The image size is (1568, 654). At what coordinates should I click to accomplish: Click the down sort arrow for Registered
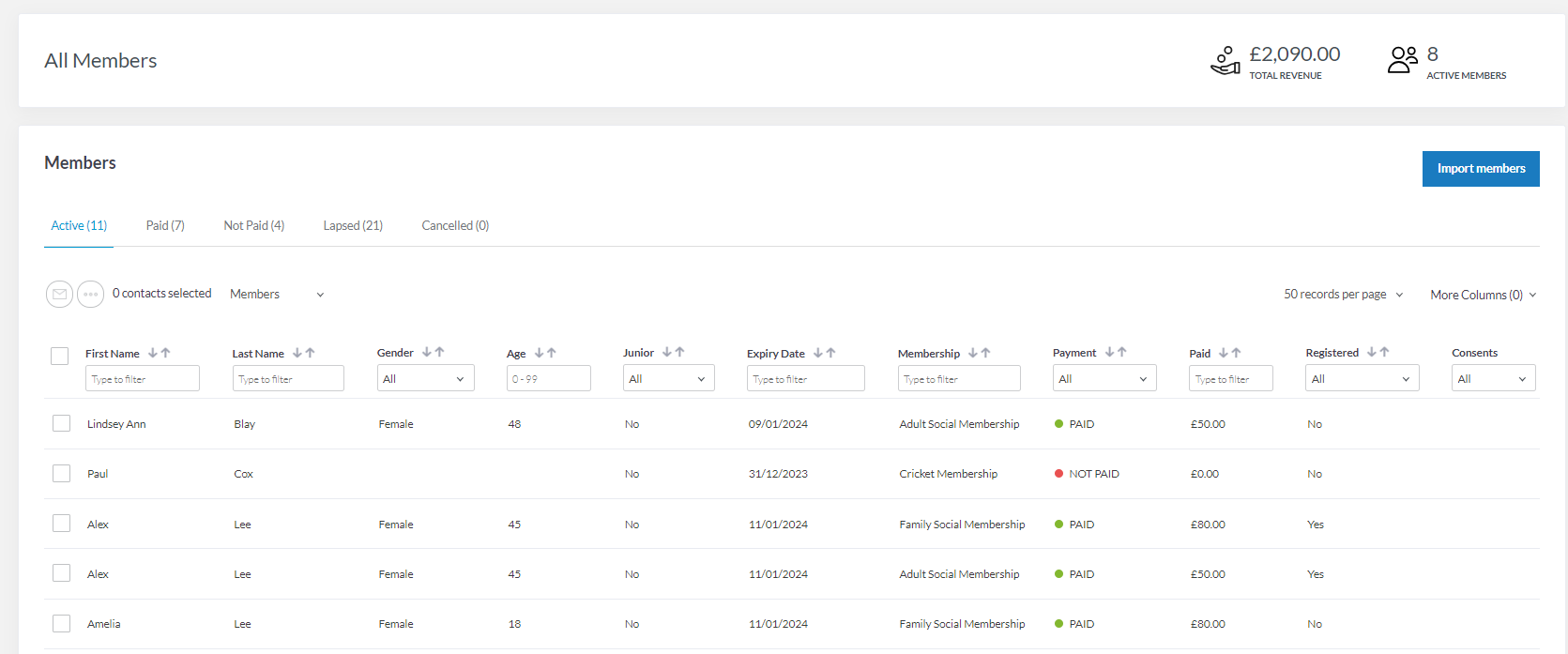[x=1372, y=352]
